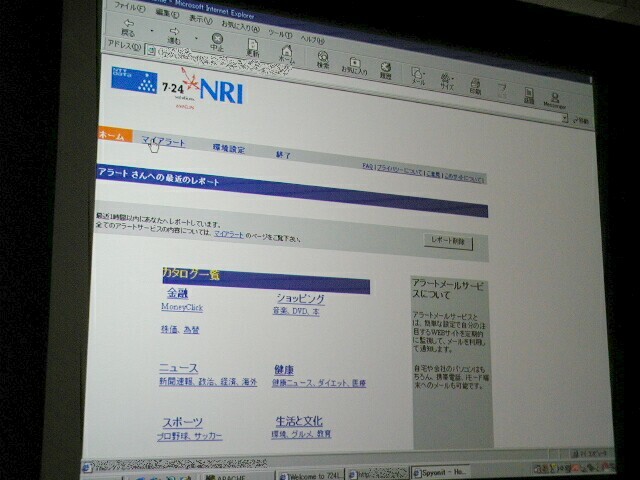
Task: Click the Forward arrow toolbar icon
Action: [171, 30]
